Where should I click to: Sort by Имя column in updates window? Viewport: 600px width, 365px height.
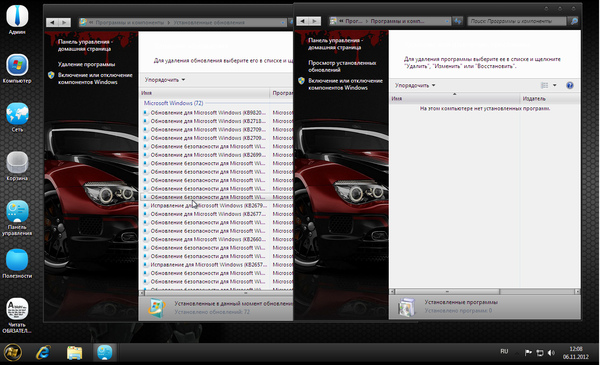(x=204, y=93)
